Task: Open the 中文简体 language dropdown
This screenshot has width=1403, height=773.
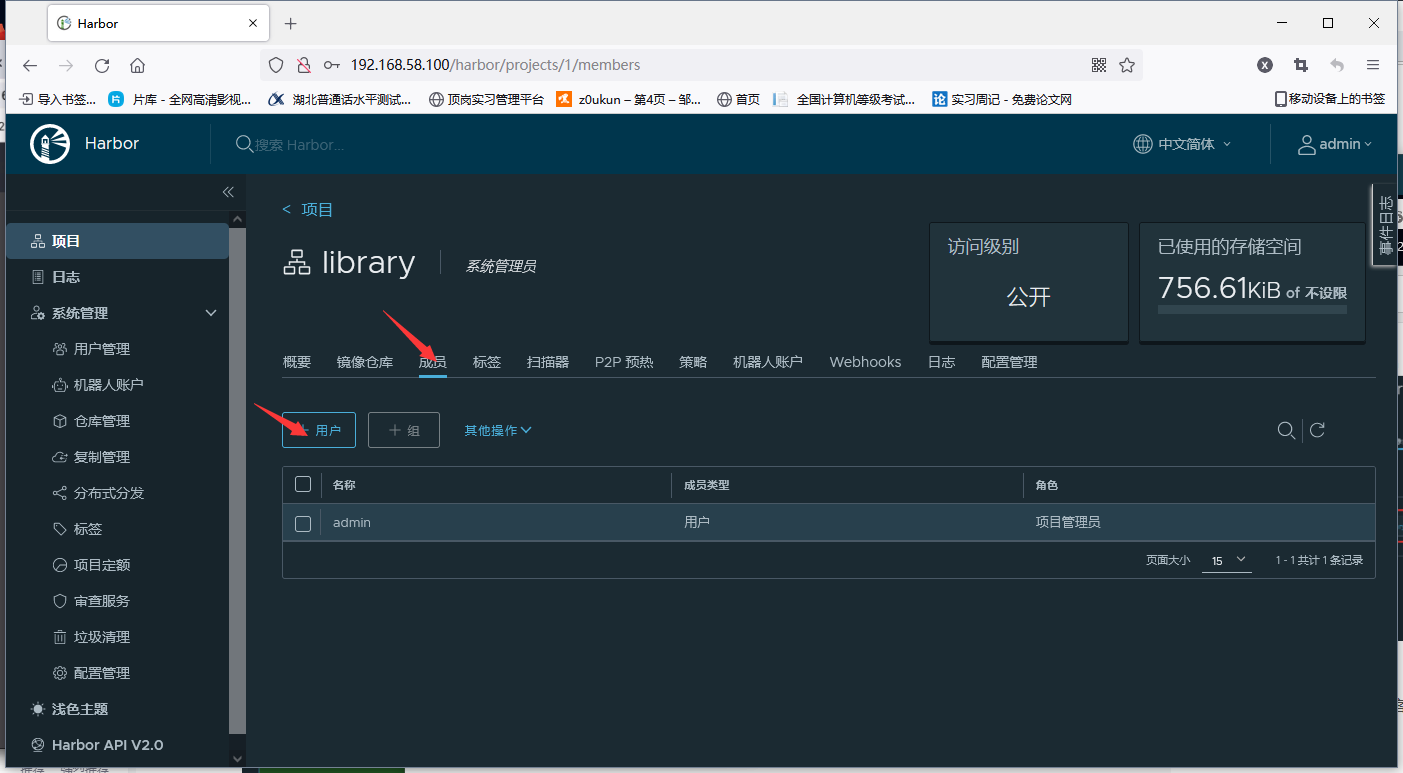Action: [1182, 144]
